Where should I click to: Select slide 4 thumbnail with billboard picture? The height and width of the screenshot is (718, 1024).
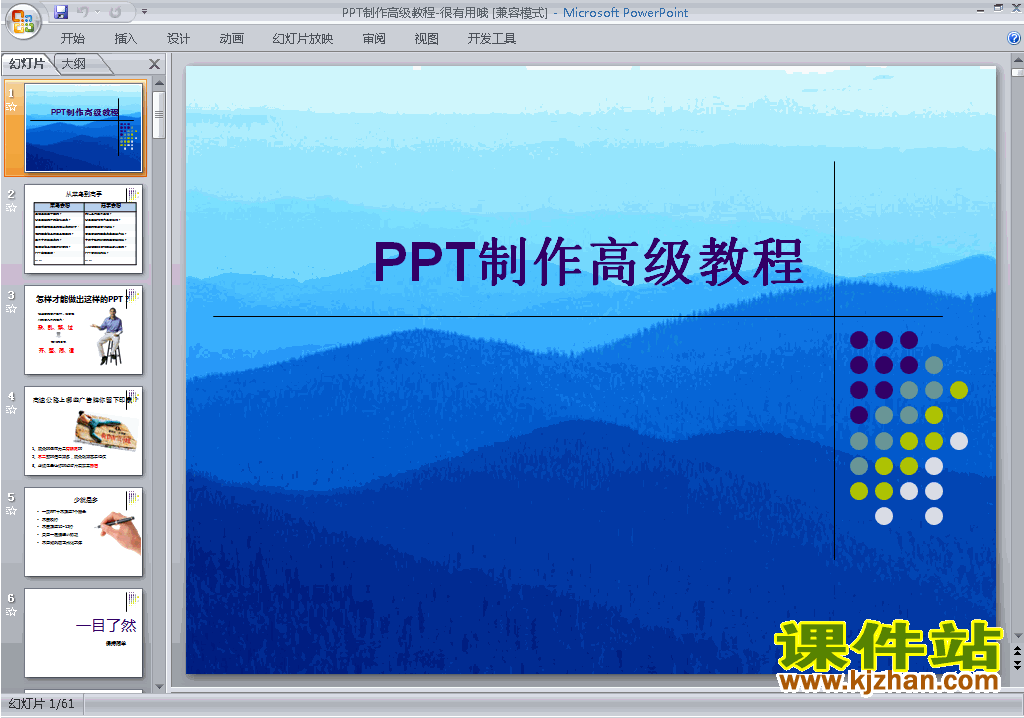[83, 431]
